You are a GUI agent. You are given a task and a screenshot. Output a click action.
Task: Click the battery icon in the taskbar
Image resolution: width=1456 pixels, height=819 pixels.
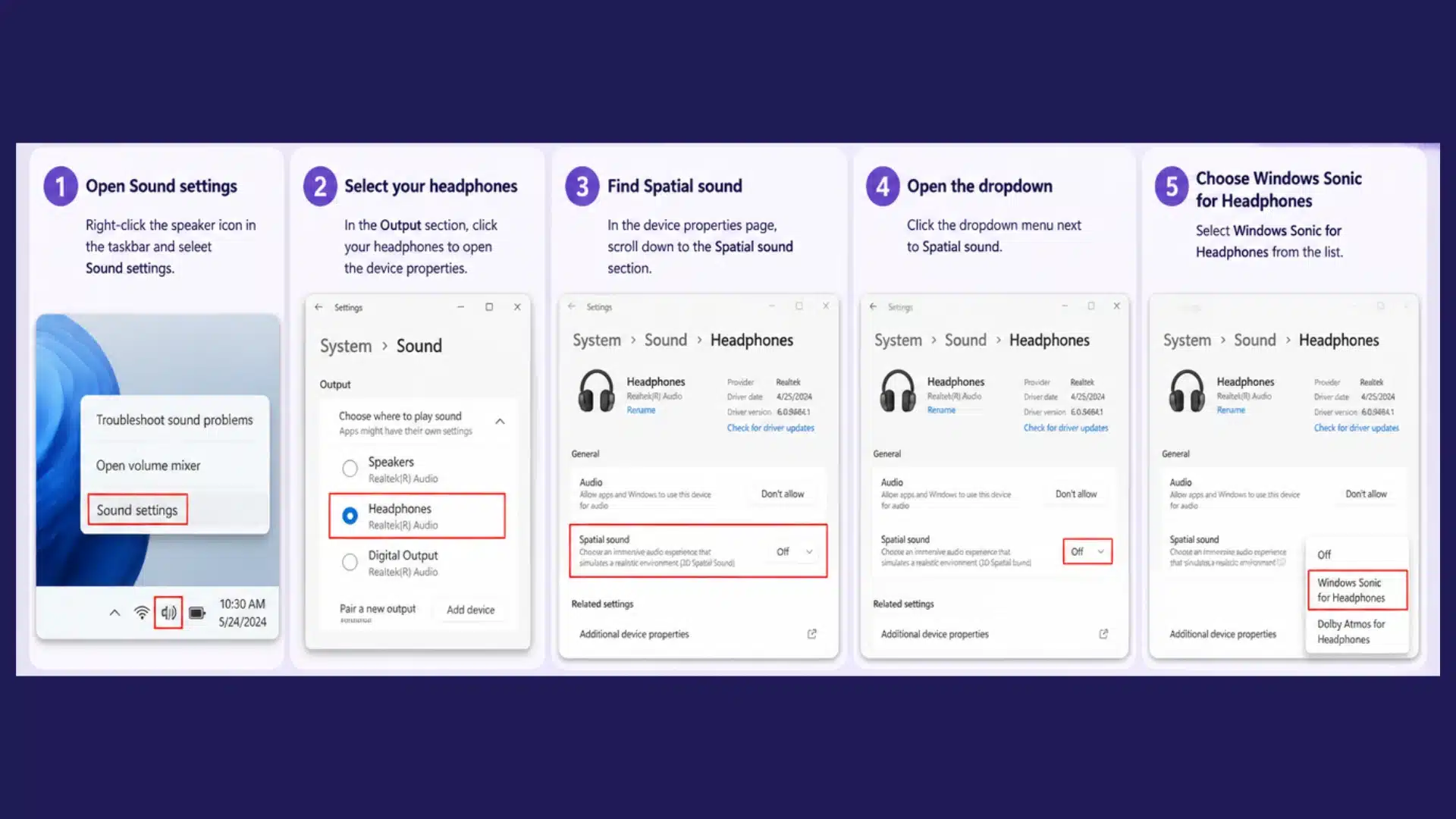(x=197, y=613)
